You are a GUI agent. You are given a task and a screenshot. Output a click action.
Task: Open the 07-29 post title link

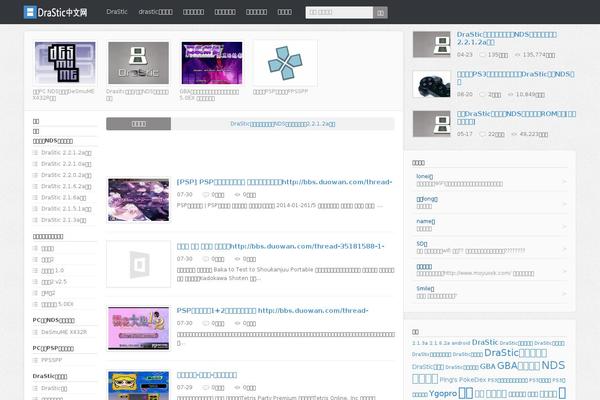point(207,375)
